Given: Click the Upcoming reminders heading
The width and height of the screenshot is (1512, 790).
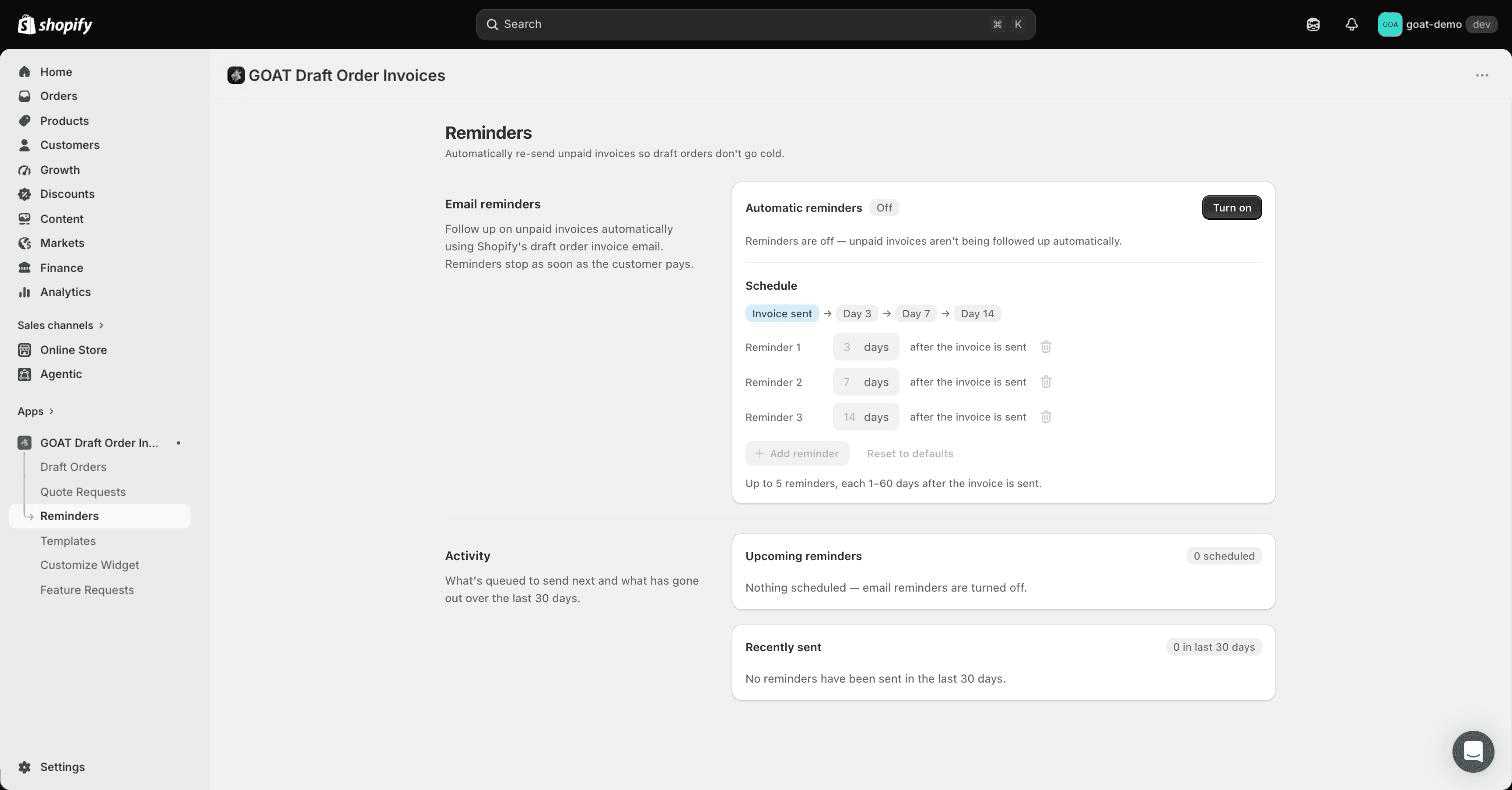Looking at the screenshot, I should pos(803,556).
